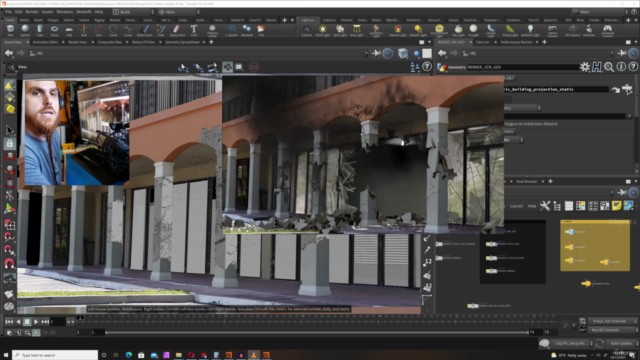Click the Font shelf tool

194,30
